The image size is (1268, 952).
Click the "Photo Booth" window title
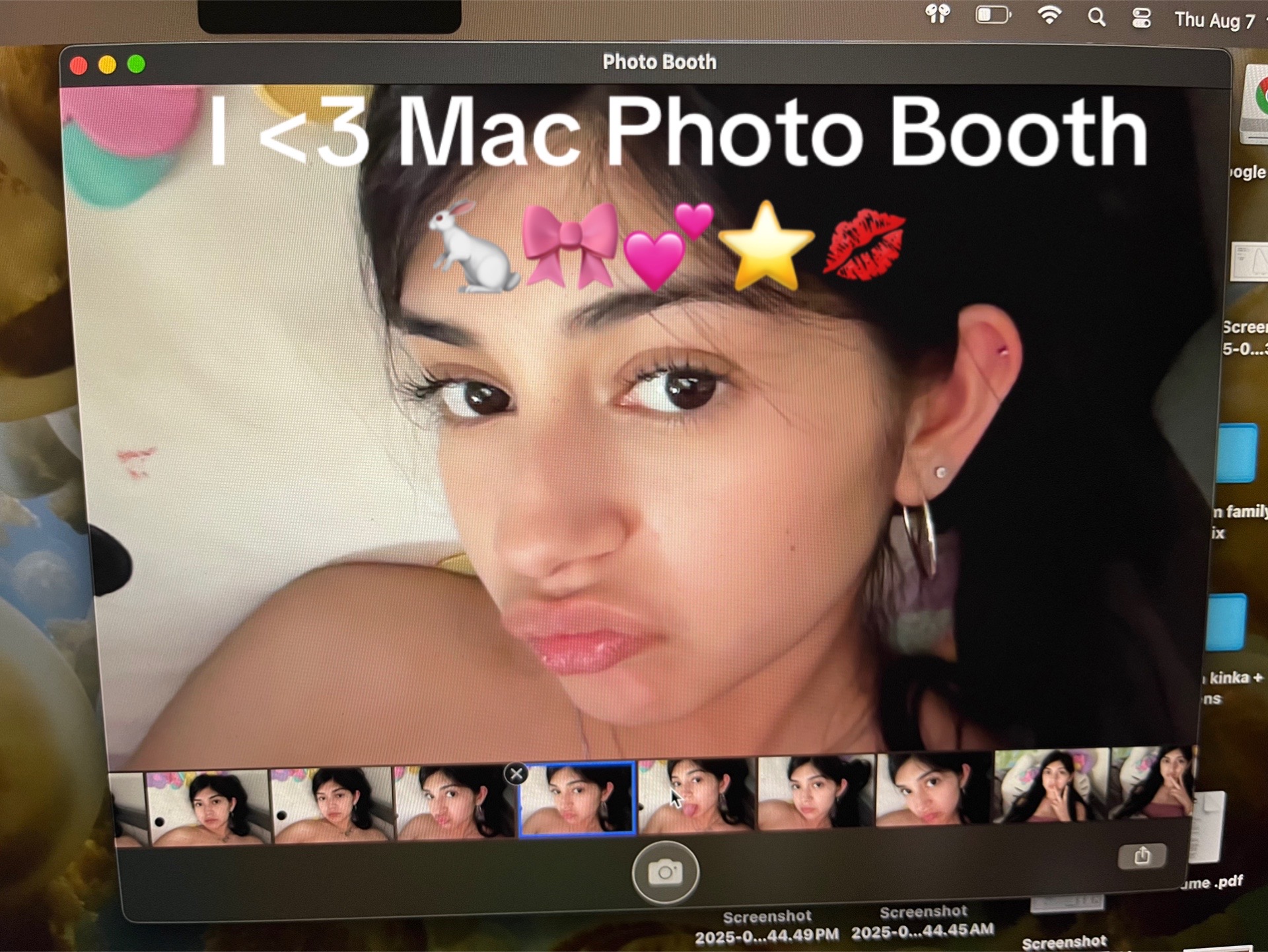[x=659, y=62]
